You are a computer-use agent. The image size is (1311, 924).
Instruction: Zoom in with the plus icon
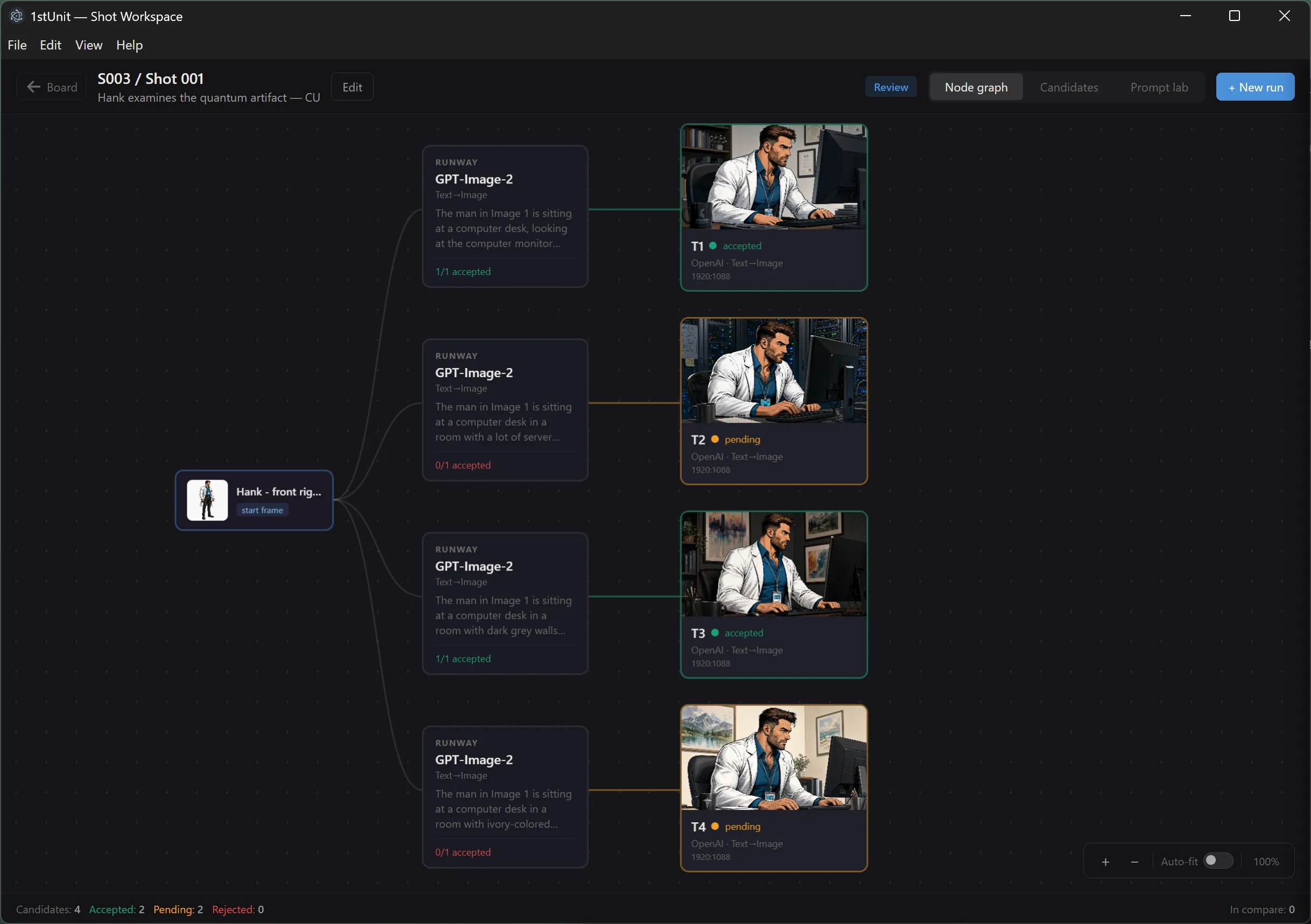click(1105, 861)
